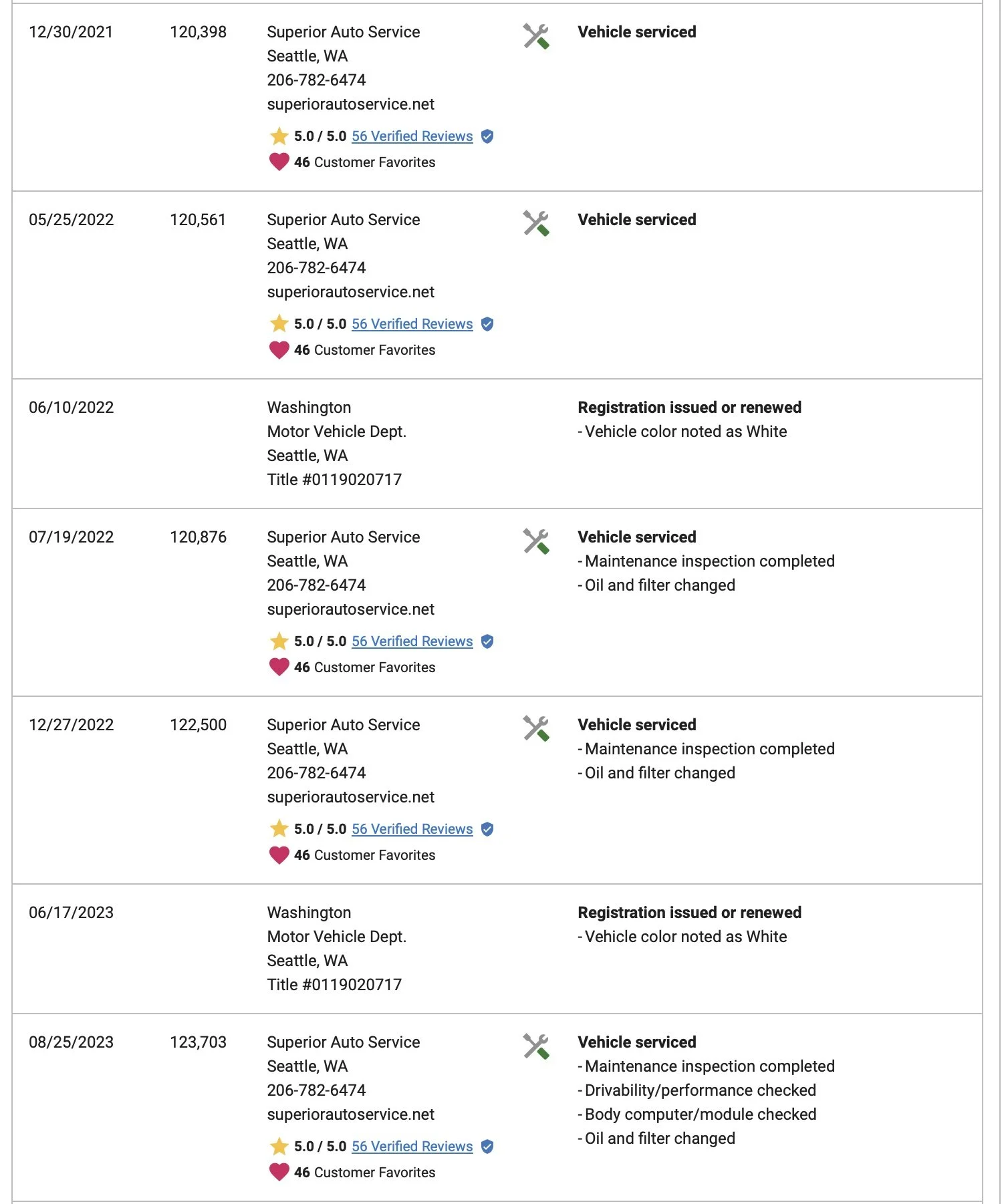
Task: Click service wrench icon for 05/25/2022 record
Action: point(535,224)
